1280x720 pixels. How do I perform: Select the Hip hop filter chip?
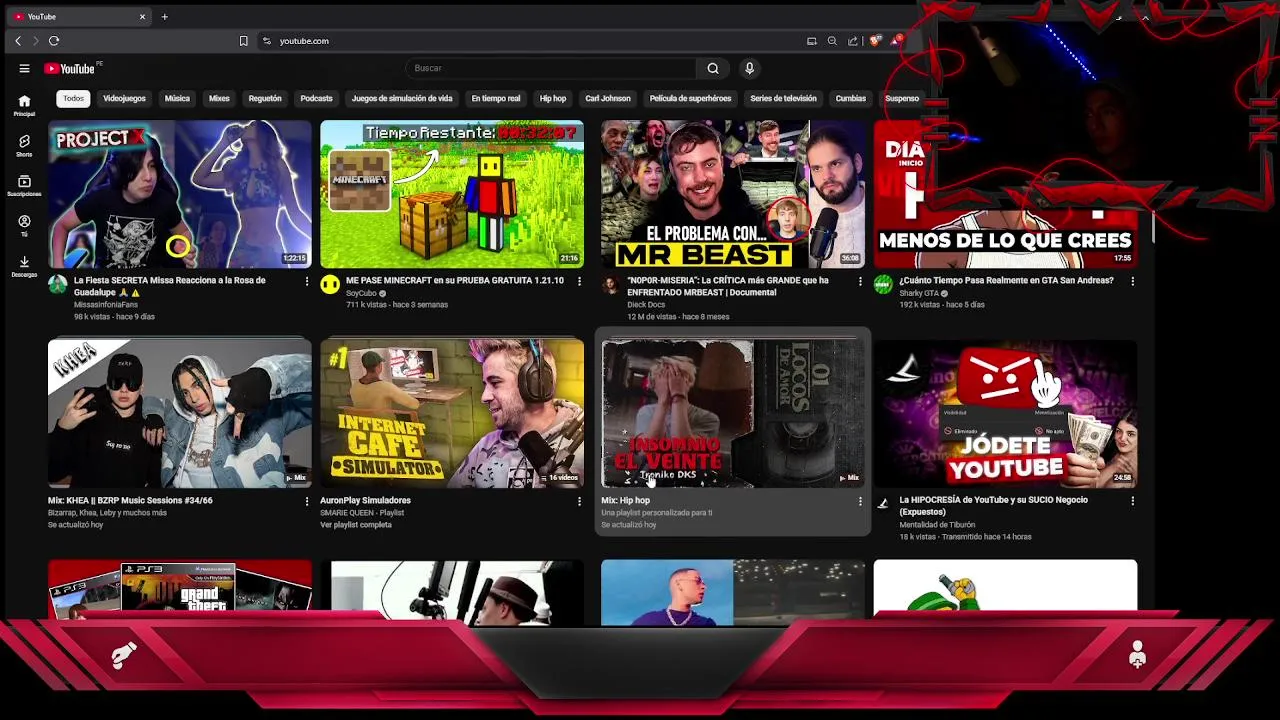553,98
